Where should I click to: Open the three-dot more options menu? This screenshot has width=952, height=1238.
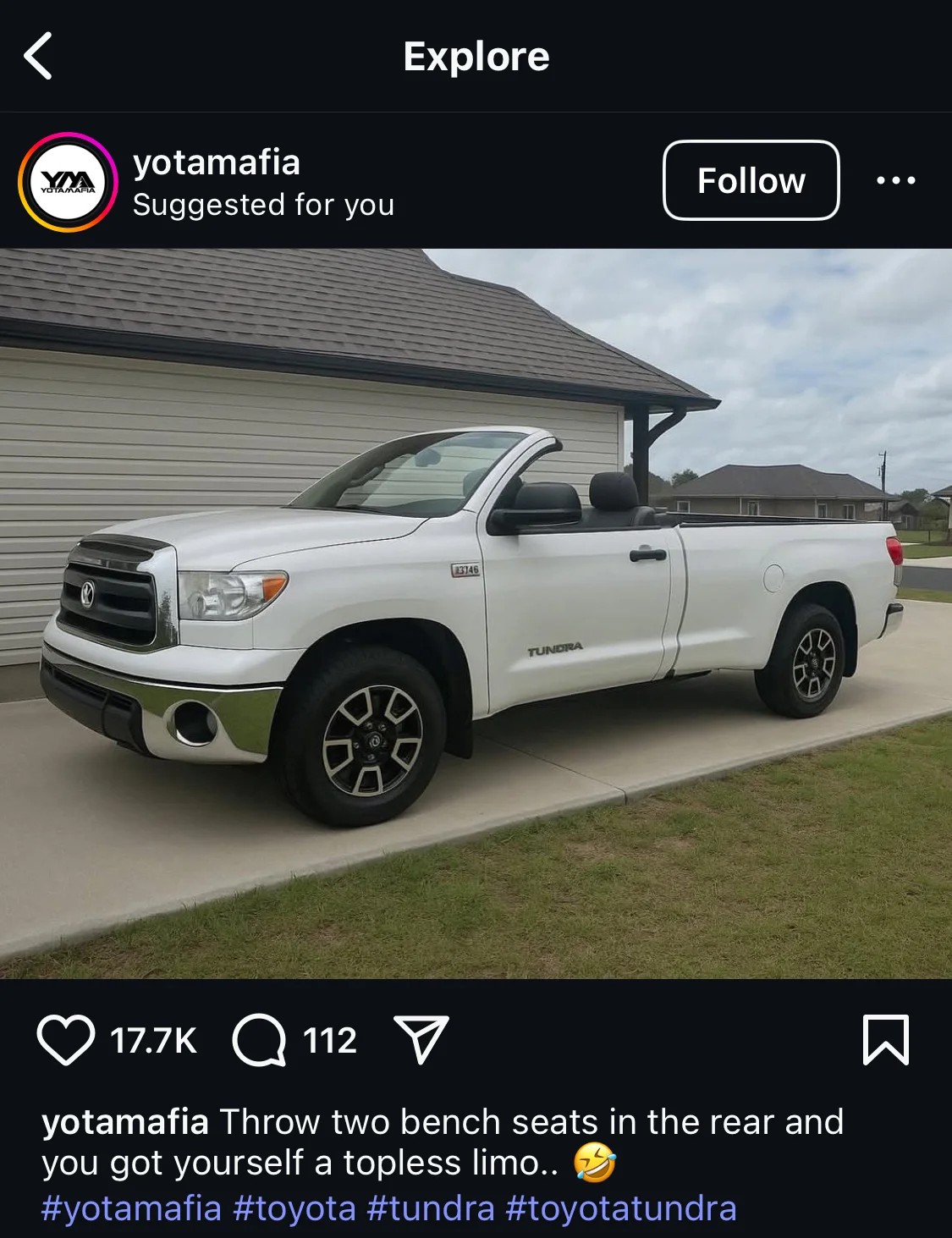click(x=895, y=180)
